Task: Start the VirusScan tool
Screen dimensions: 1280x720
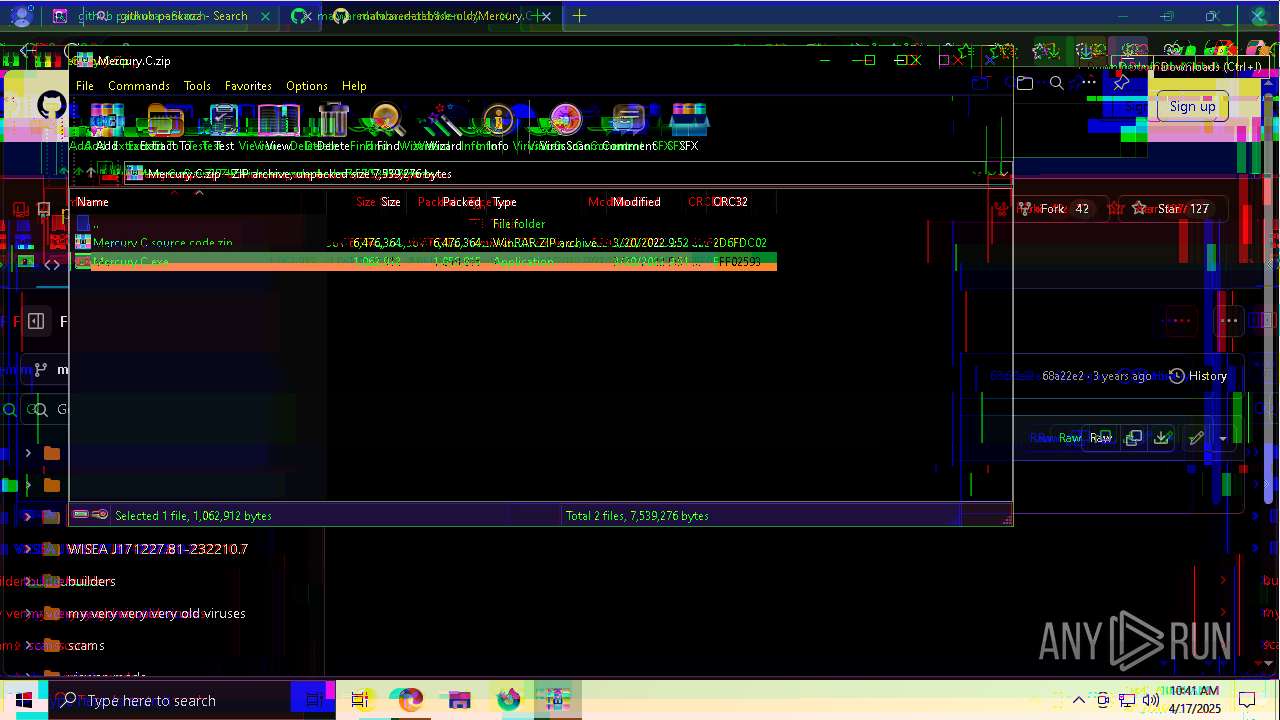Action: coord(565,127)
